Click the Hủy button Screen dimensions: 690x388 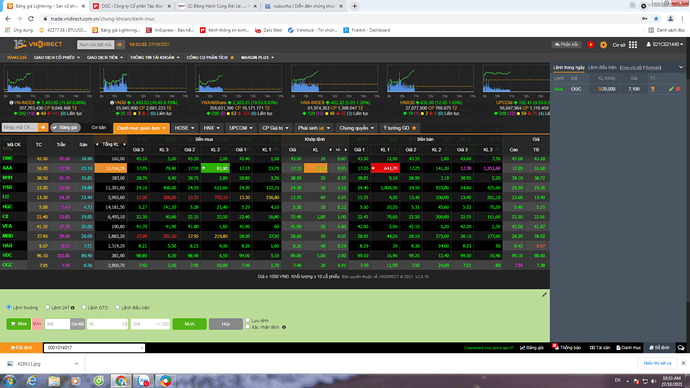pyautogui.click(x=225, y=324)
